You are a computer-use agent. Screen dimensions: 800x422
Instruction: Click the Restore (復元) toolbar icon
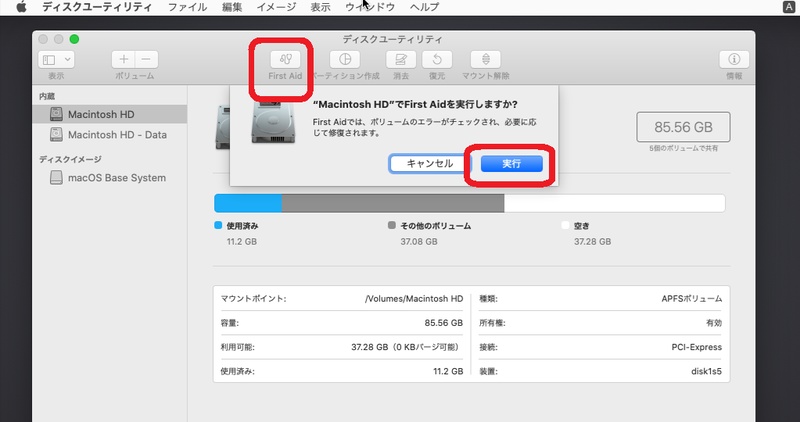(437, 60)
